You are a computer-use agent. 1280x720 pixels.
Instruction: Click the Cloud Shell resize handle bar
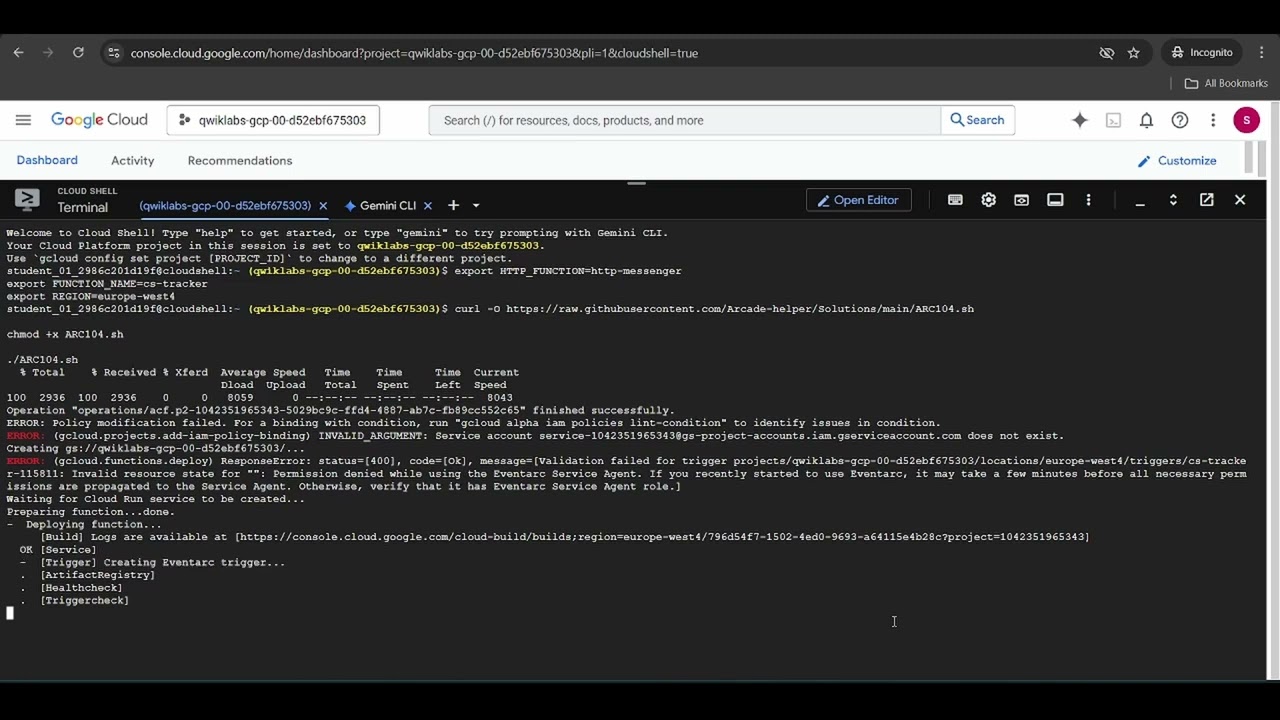[x=636, y=184]
